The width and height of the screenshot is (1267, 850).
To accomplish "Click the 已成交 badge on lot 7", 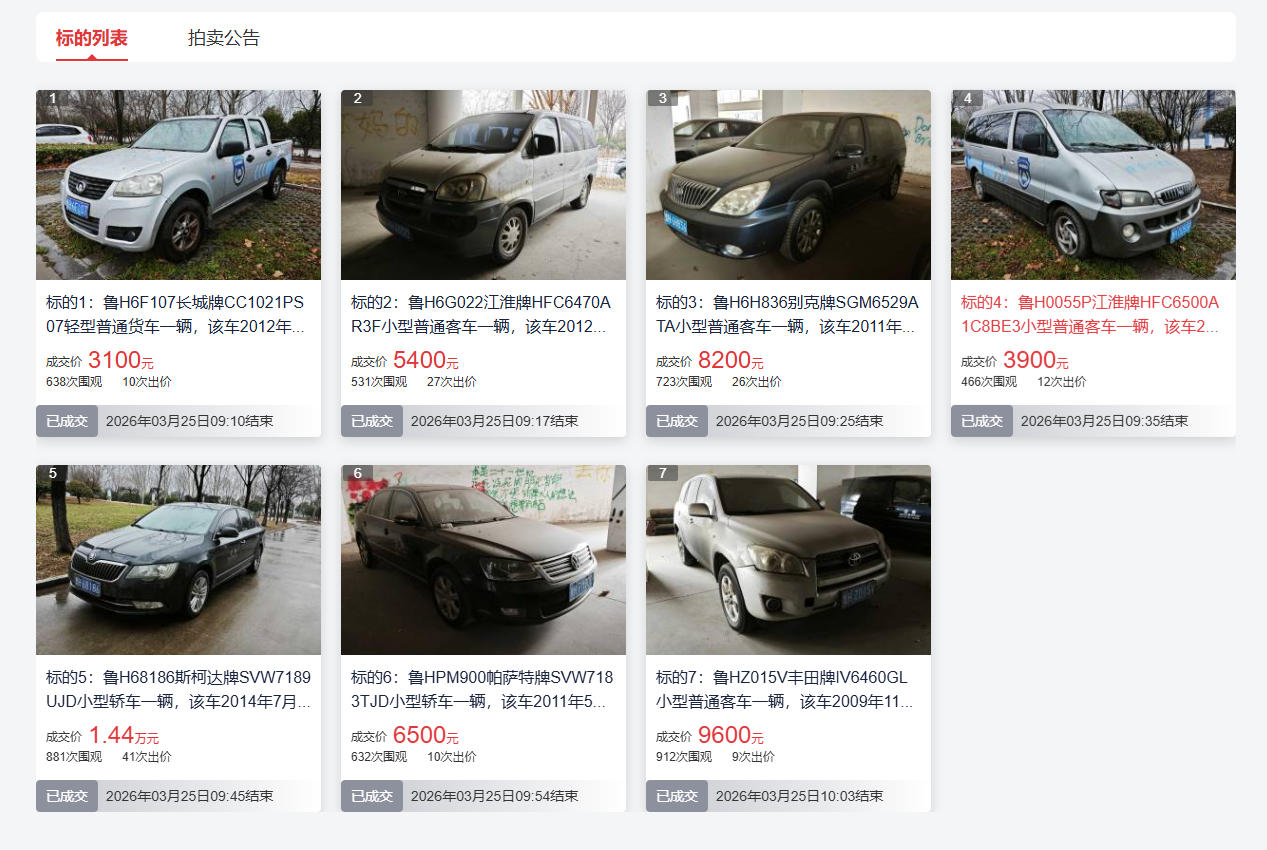I will tap(677, 796).
